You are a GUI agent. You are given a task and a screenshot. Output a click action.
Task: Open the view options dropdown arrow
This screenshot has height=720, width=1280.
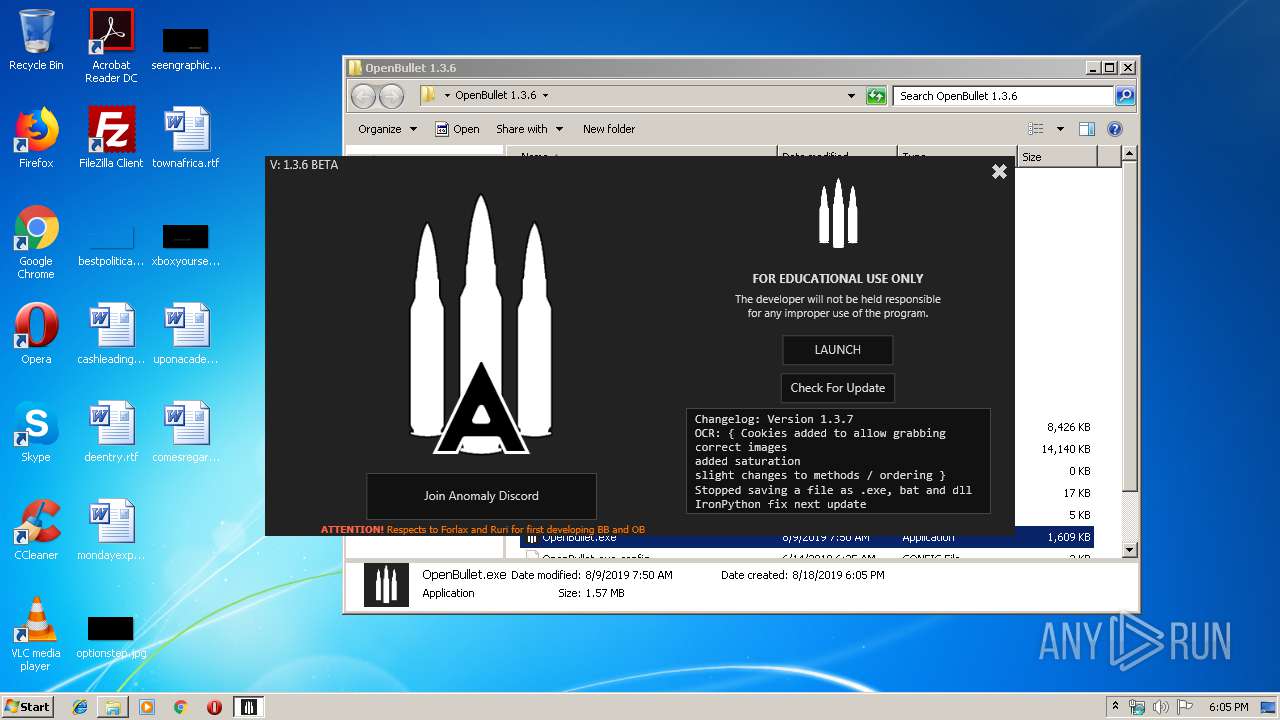coord(1060,129)
